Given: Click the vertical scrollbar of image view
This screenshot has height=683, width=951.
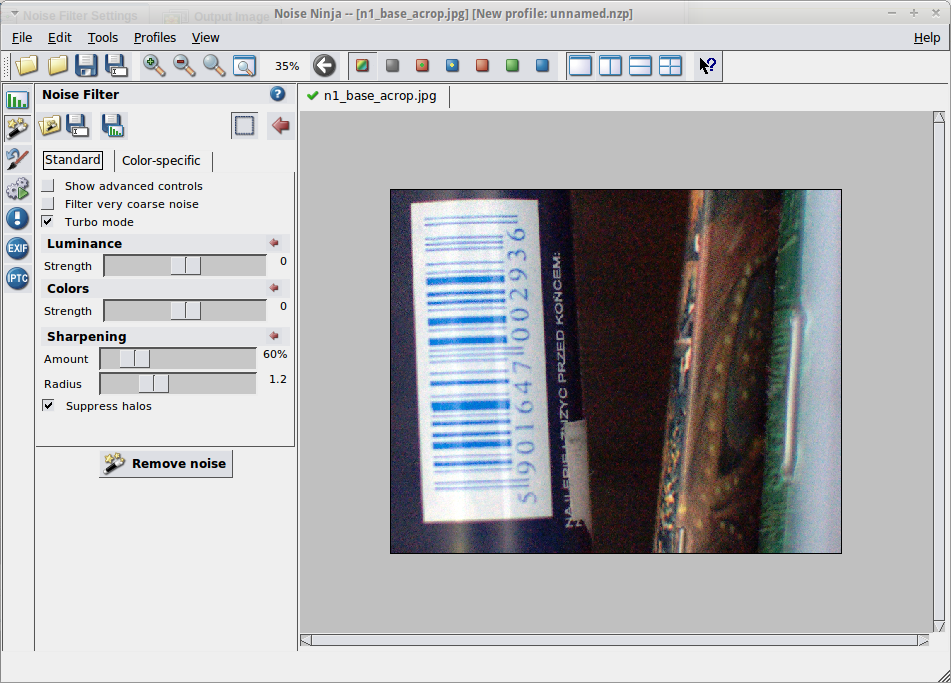Looking at the screenshot, I should click(939, 372).
